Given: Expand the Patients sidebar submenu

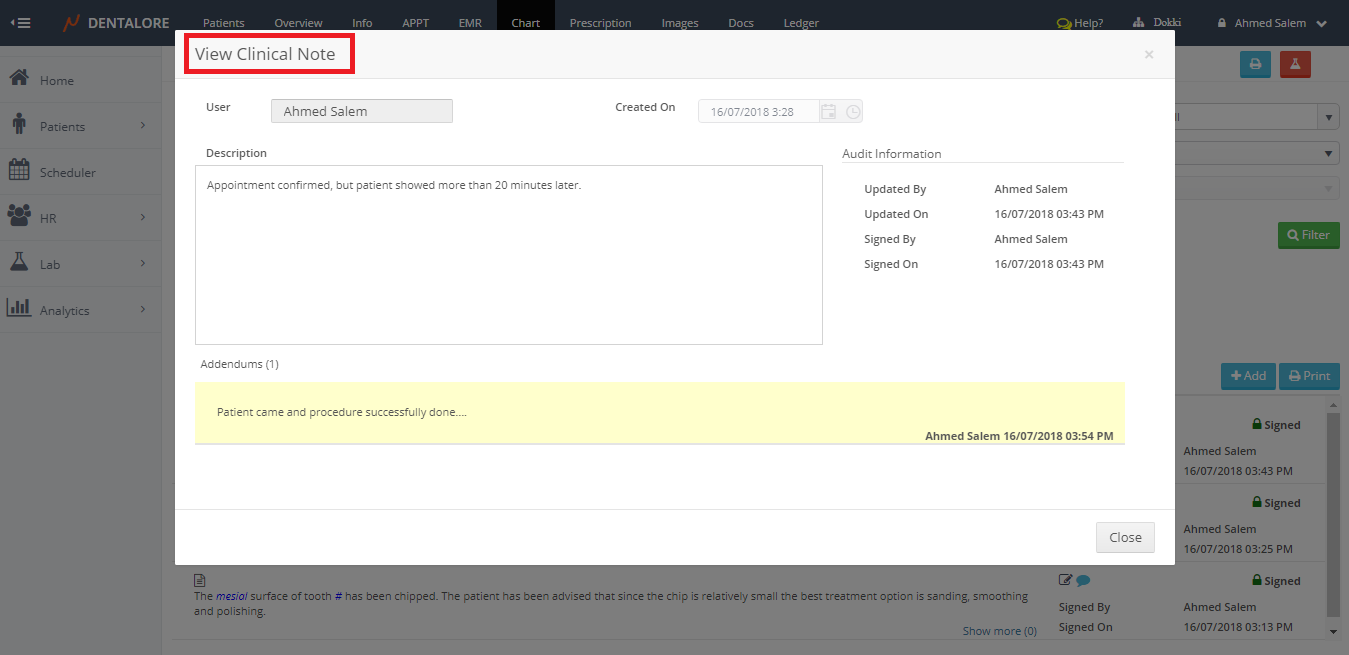Looking at the screenshot, I should (x=142, y=125).
